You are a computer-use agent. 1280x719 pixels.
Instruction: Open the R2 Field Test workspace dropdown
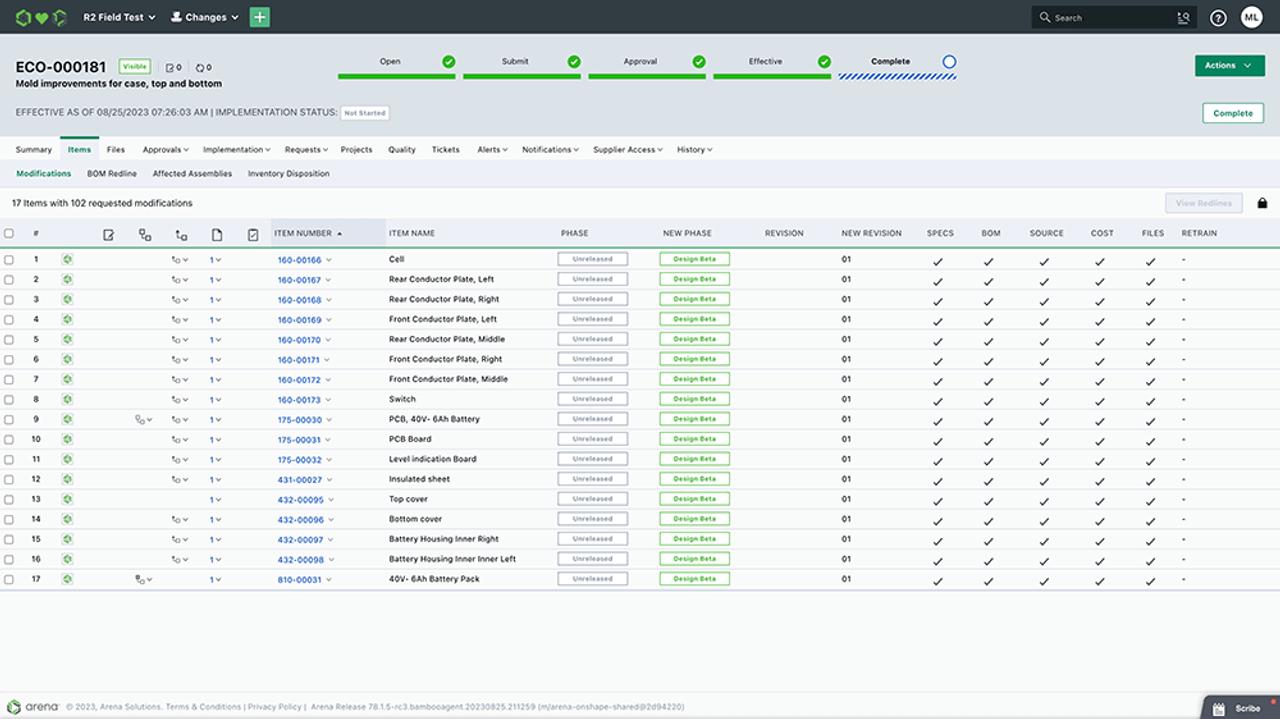pos(119,17)
